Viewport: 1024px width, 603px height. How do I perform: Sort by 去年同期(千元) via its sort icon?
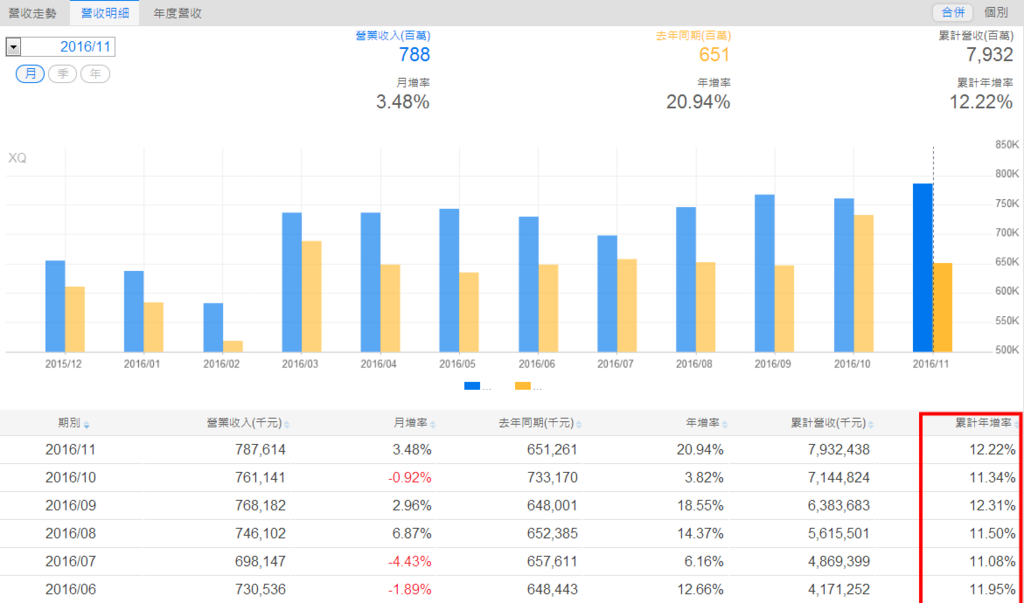[579, 425]
